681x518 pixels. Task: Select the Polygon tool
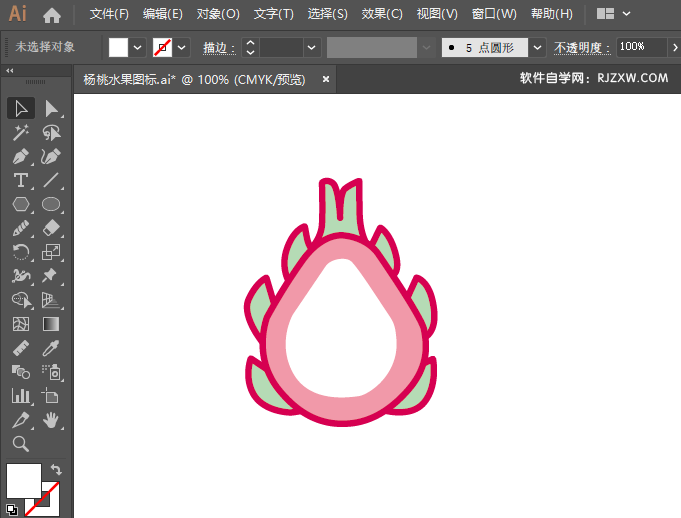pyautogui.click(x=21, y=204)
